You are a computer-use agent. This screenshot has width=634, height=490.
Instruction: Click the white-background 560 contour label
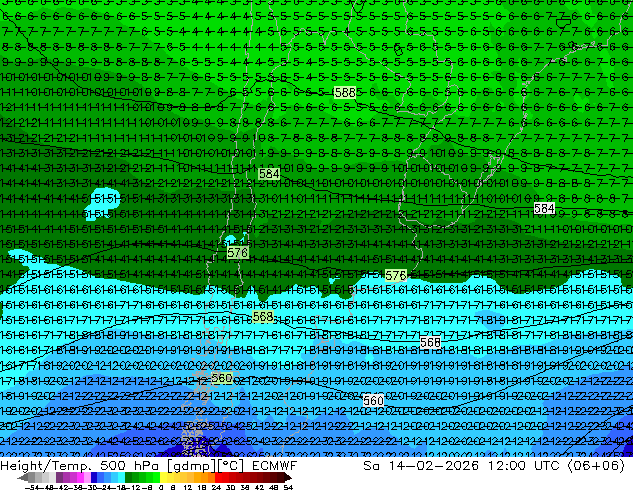(x=373, y=401)
